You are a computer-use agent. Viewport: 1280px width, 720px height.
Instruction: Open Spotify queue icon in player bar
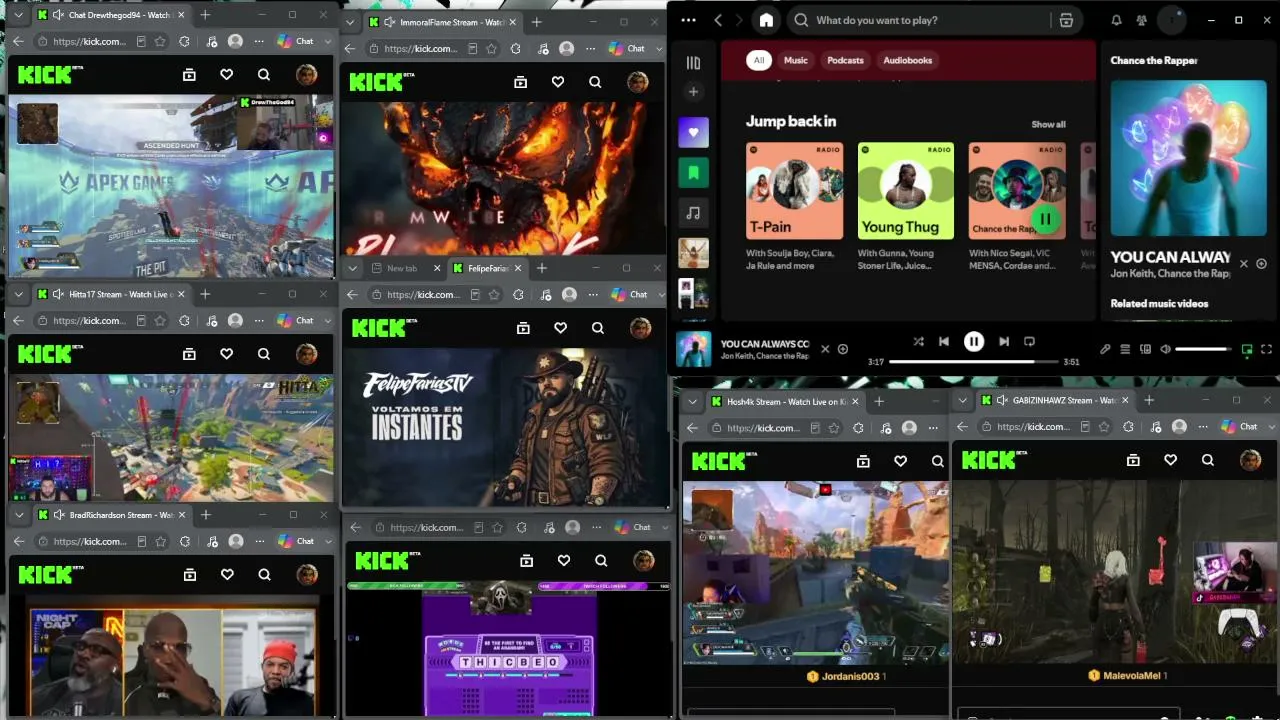(1125, 349)
